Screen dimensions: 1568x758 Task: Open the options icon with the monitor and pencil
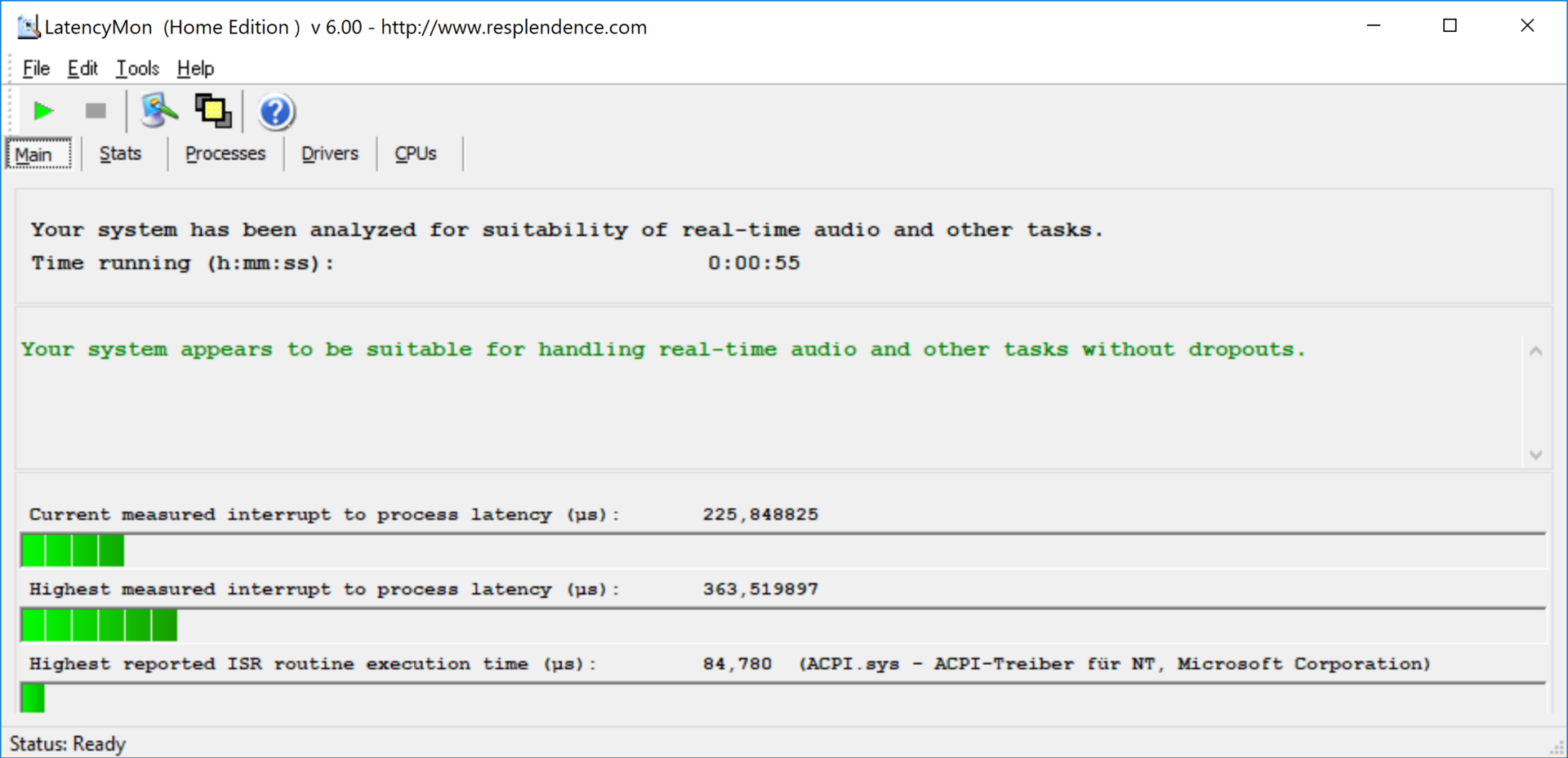tap(159, 110)
